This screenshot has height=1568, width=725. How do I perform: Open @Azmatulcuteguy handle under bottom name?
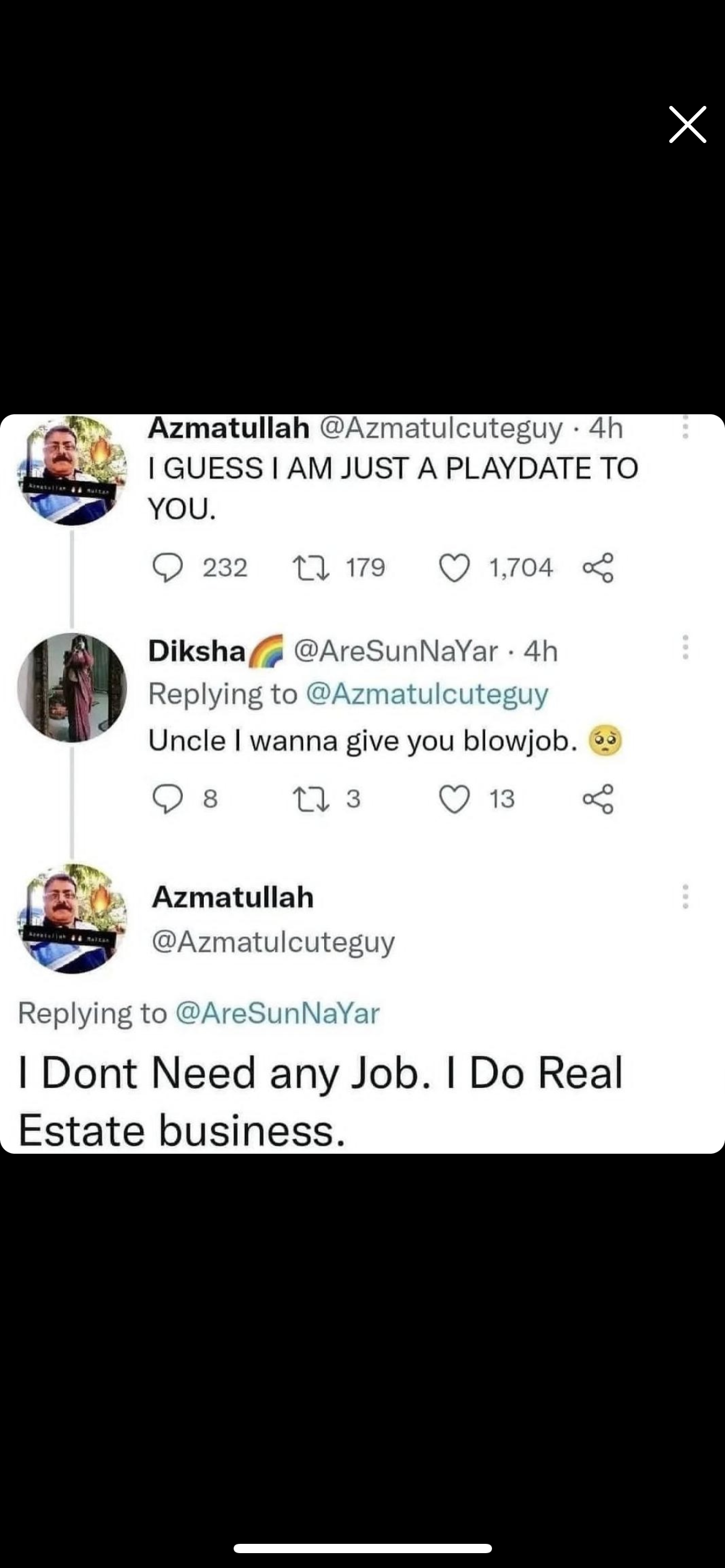[x=273, y=943]
